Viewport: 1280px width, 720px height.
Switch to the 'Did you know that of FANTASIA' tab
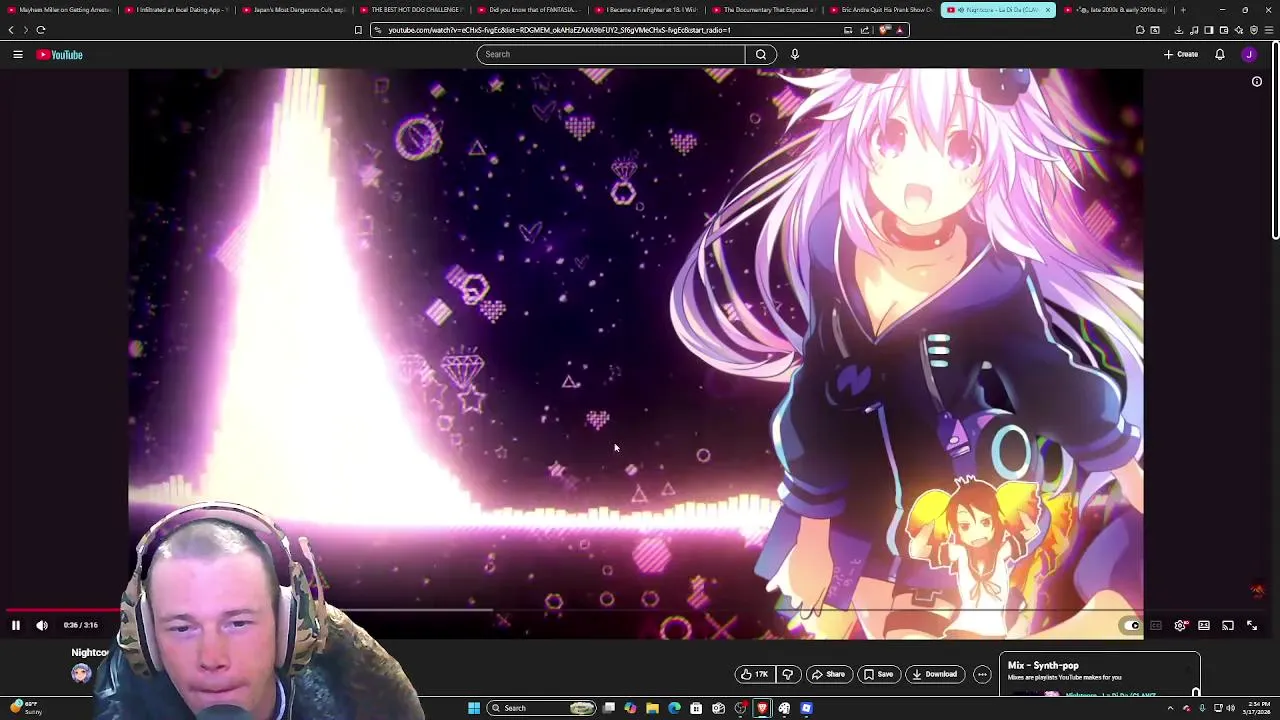[528, 10]
